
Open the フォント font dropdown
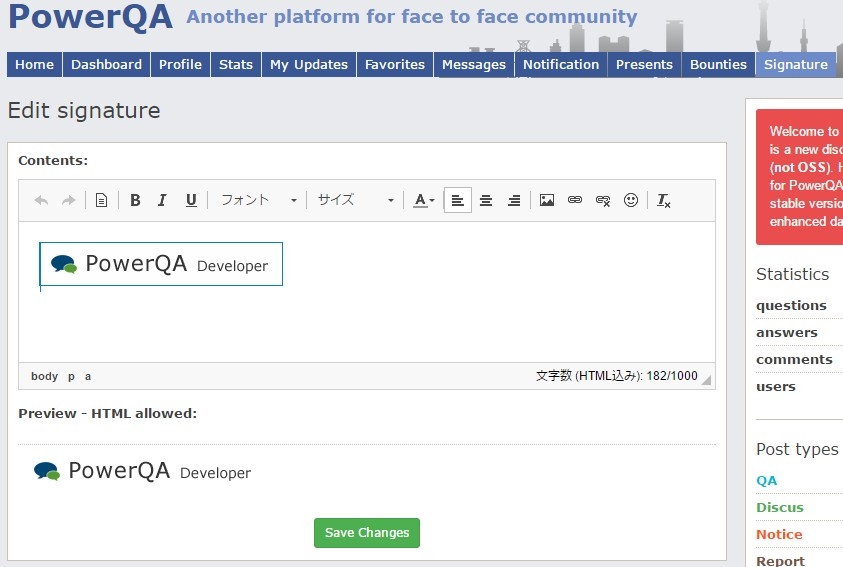[x=258, y=200]
